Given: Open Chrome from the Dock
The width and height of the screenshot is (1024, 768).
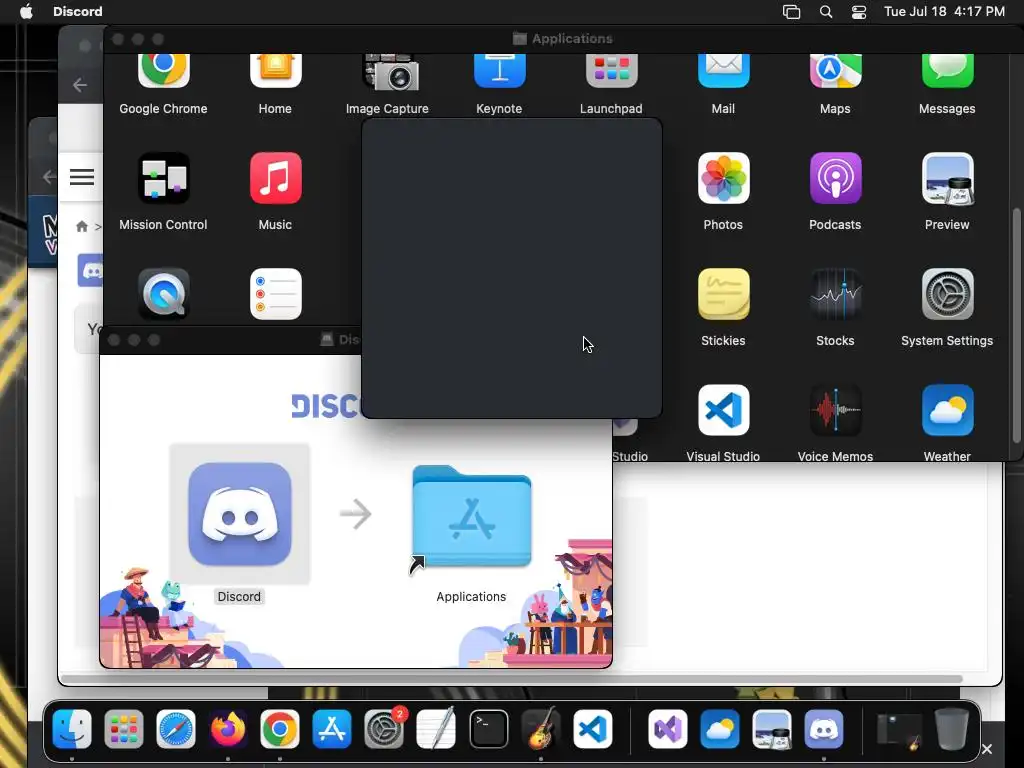Looking at the screenshot, I should (x=280, y=729).
